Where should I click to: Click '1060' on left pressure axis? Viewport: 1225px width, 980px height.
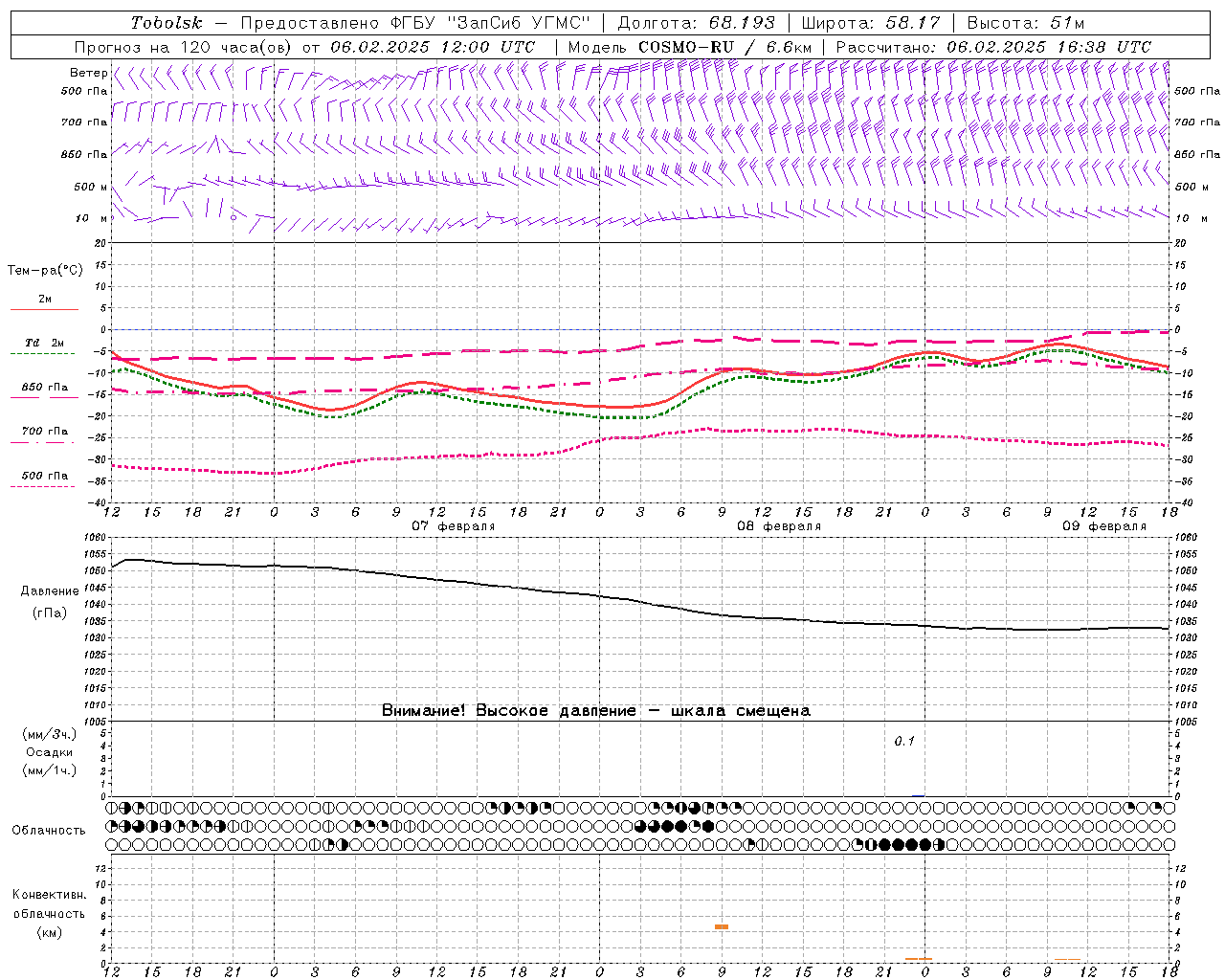[97, 538]
